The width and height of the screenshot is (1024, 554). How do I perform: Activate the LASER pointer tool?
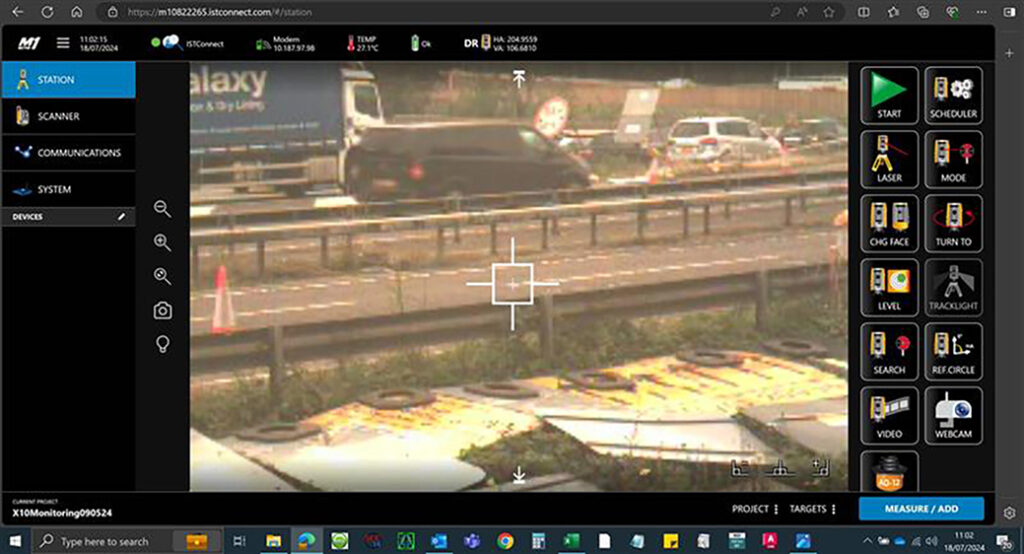pyautogui.click(x=889, y=159)
